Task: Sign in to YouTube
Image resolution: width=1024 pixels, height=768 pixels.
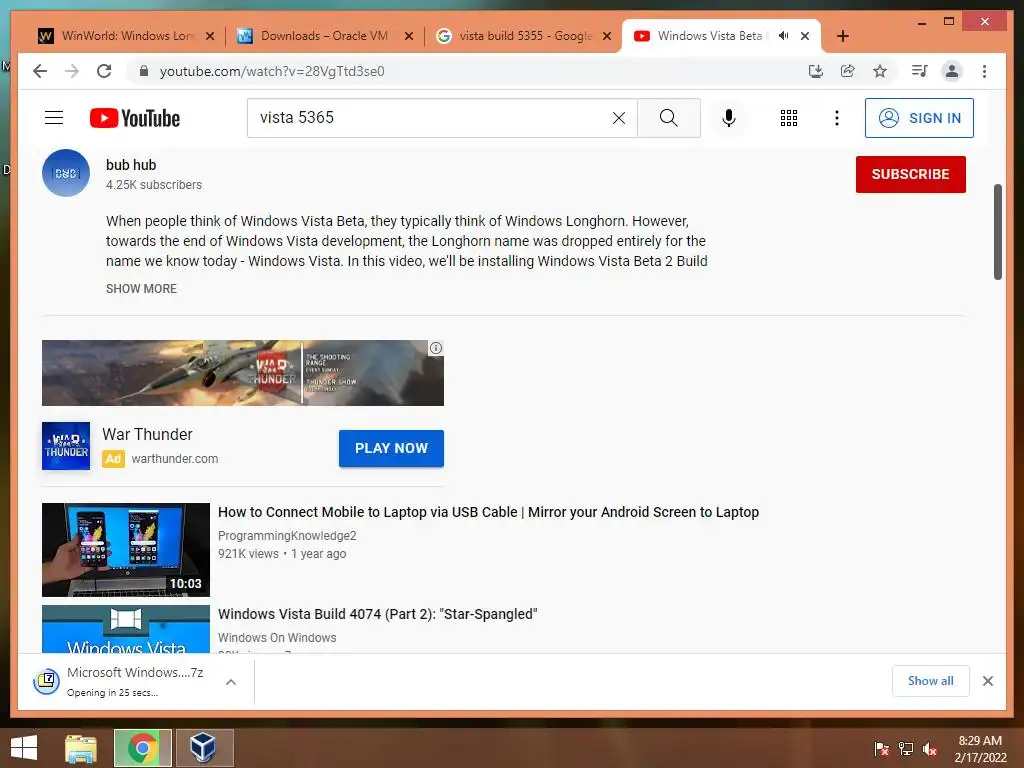Action: [x=919, y=118]
